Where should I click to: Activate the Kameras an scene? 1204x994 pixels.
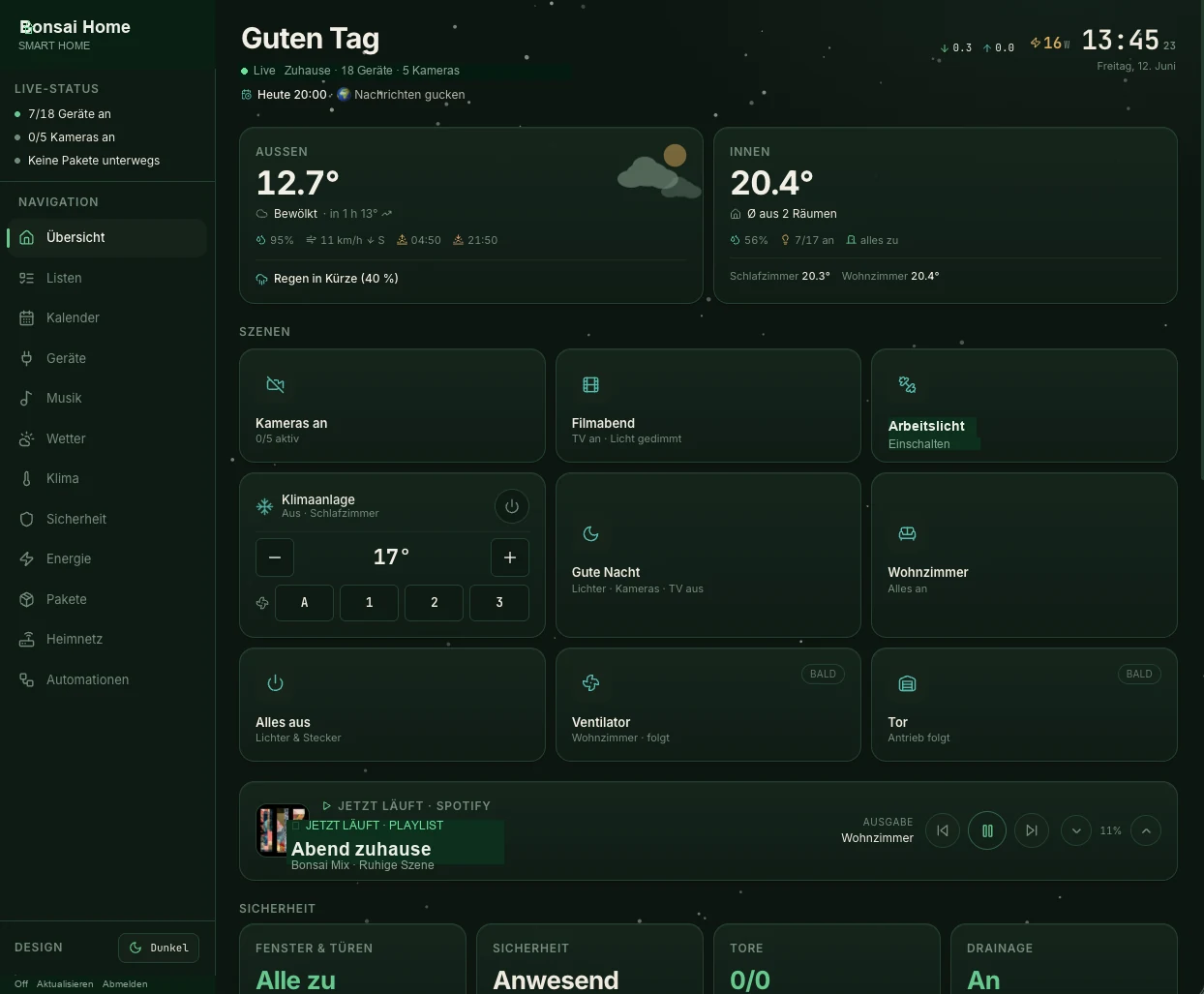click(392, 406)
